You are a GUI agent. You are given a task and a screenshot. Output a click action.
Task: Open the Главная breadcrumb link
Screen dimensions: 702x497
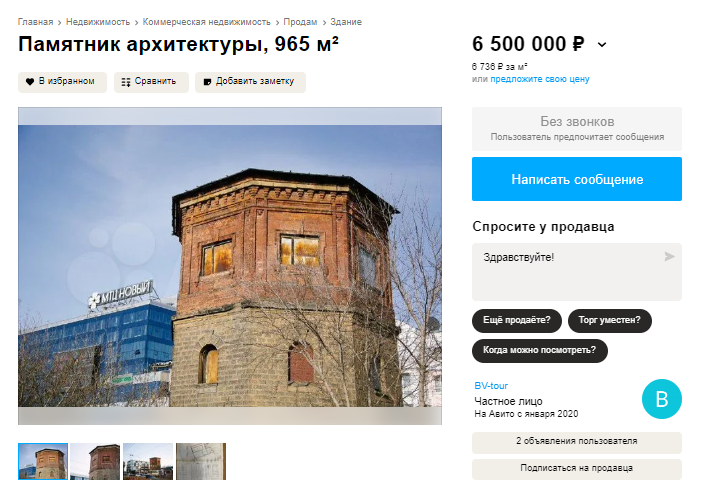[35, 22]
